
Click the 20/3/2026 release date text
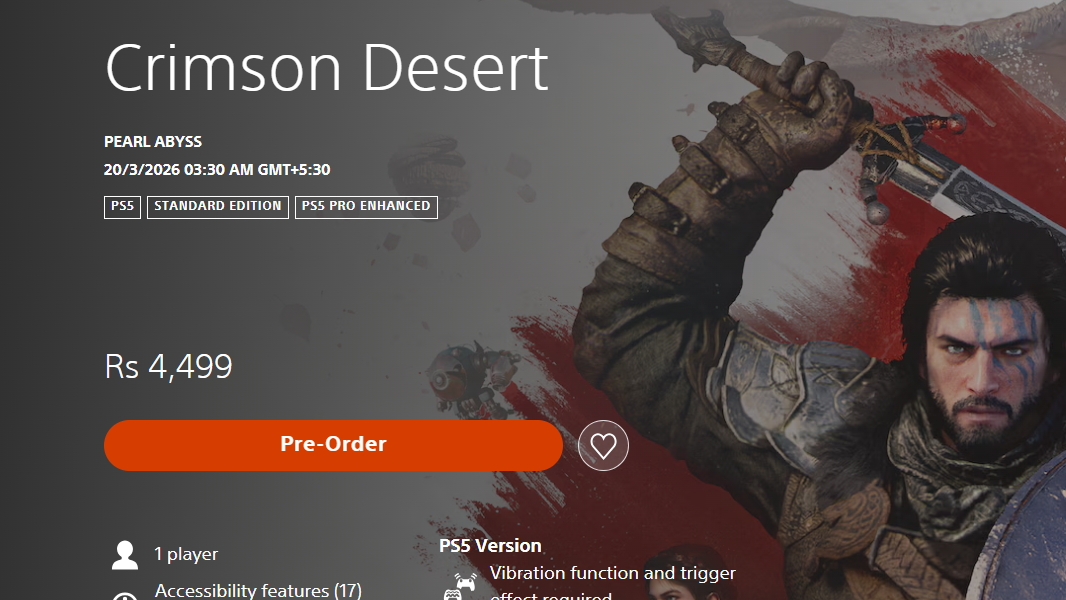point(217,170)
